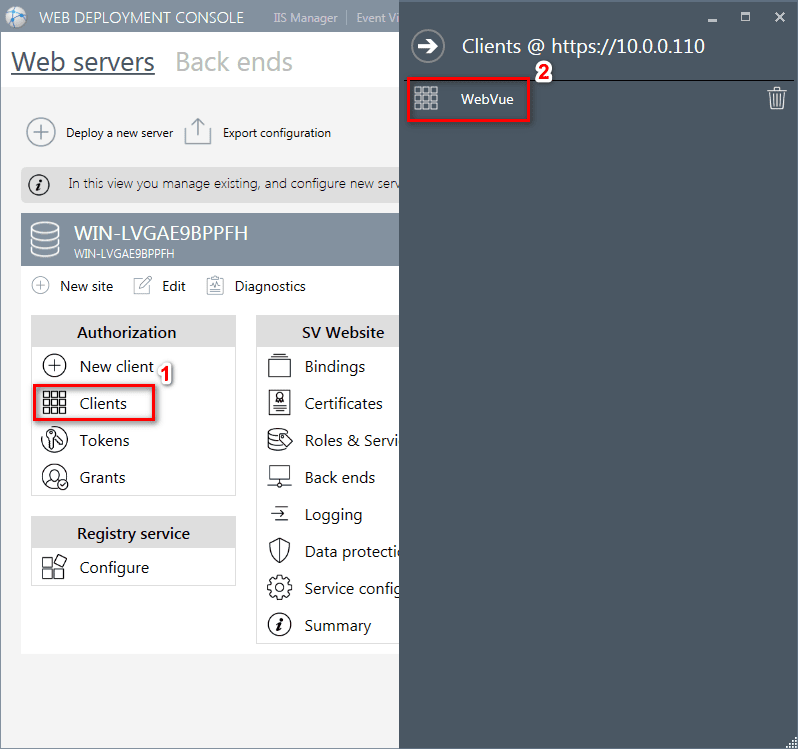Open IIS Manager from the title bar
The height and width of the screenshot is (749, 798).
tap(305, 18)
